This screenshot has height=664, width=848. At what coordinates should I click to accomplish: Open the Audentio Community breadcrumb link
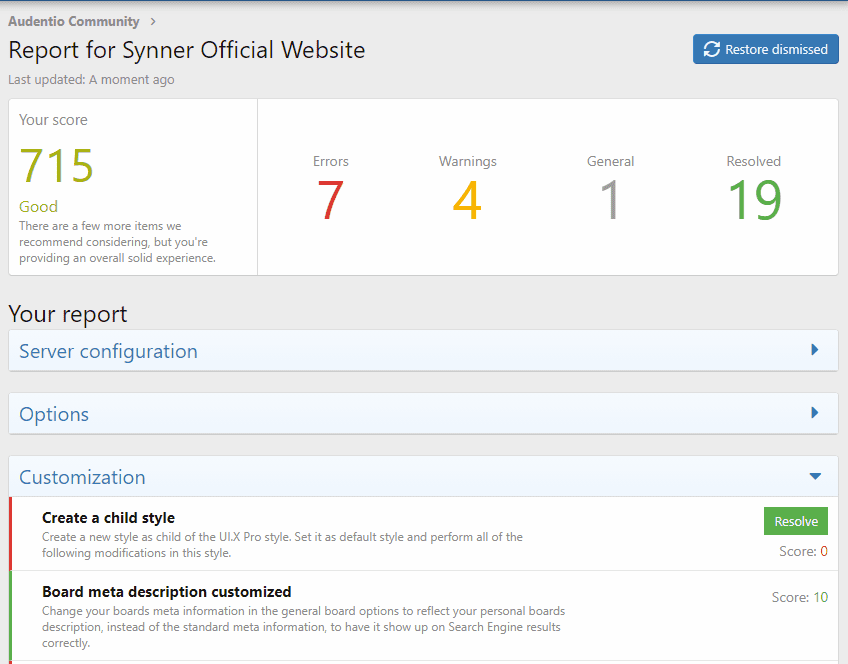pos(74,22)
